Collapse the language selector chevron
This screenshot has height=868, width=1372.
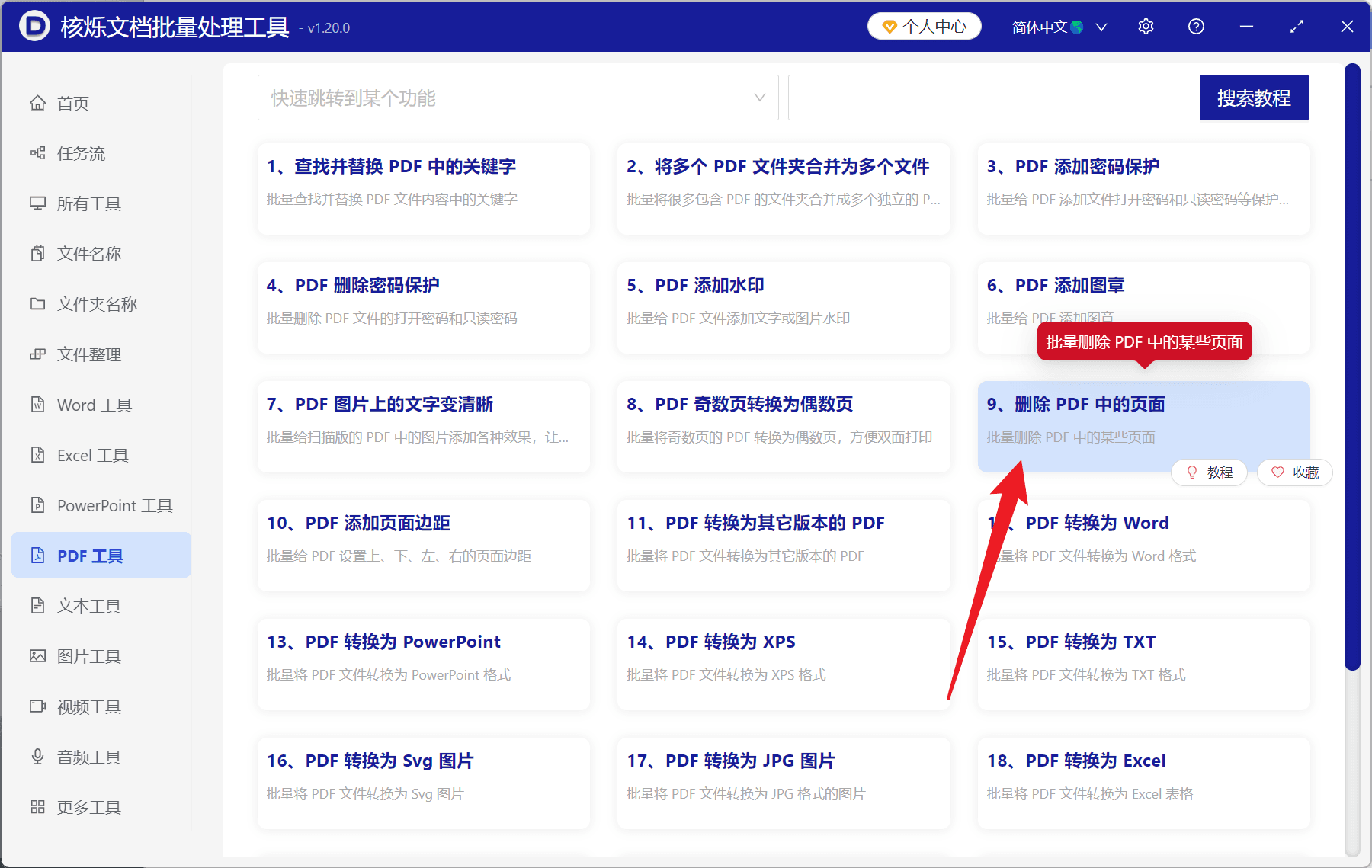click(1101, 27)
